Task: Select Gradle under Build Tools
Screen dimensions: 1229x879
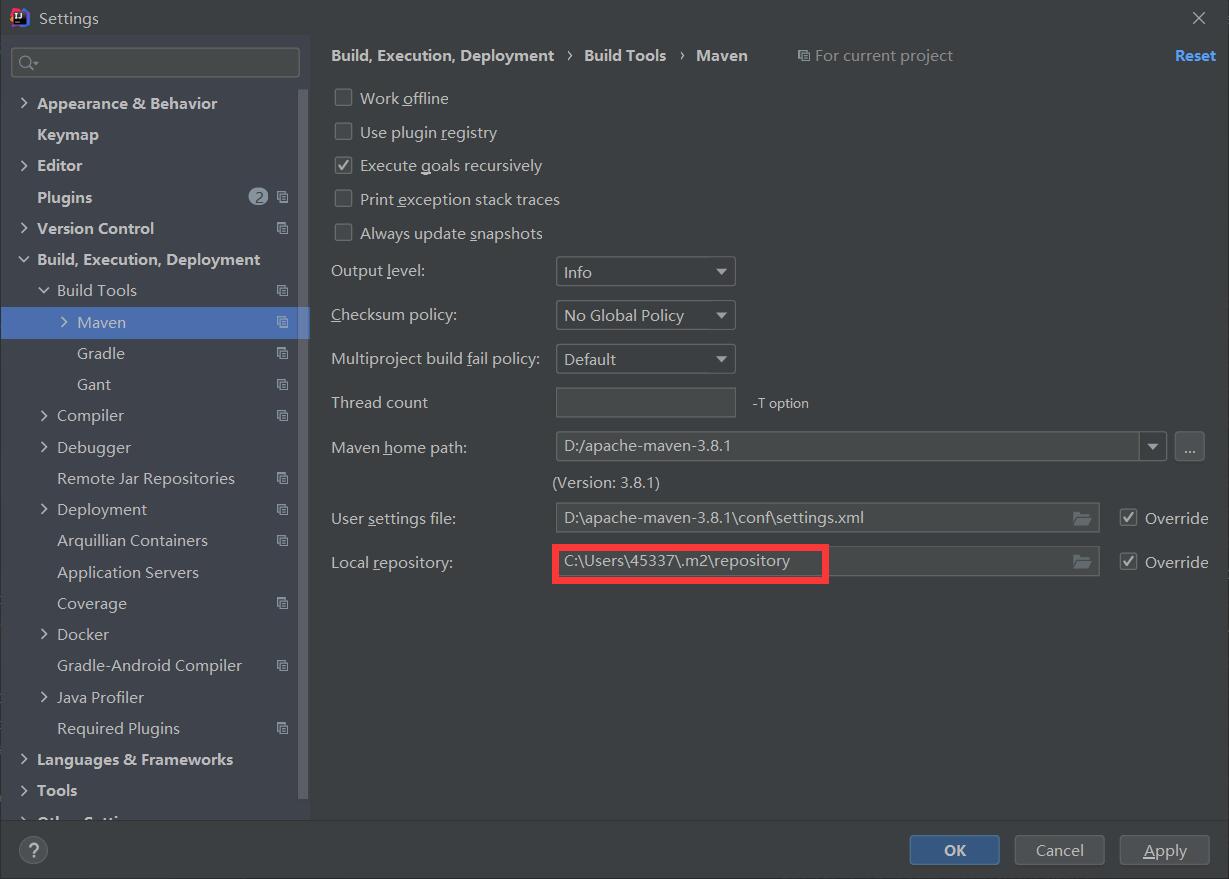Action: tap(101, 353)
